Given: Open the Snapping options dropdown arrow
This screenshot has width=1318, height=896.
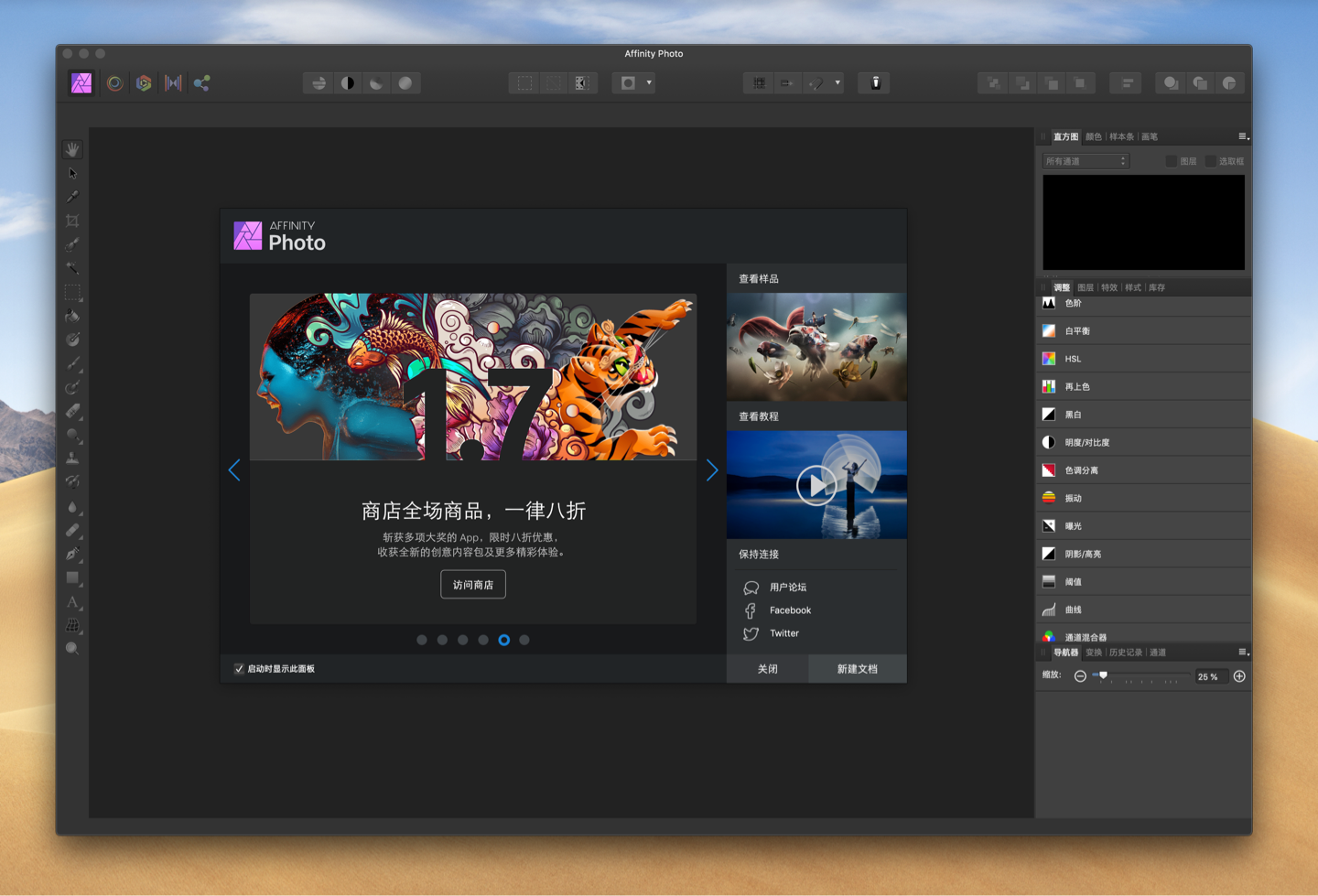Looking at the screenshot, I should (837, 83).
